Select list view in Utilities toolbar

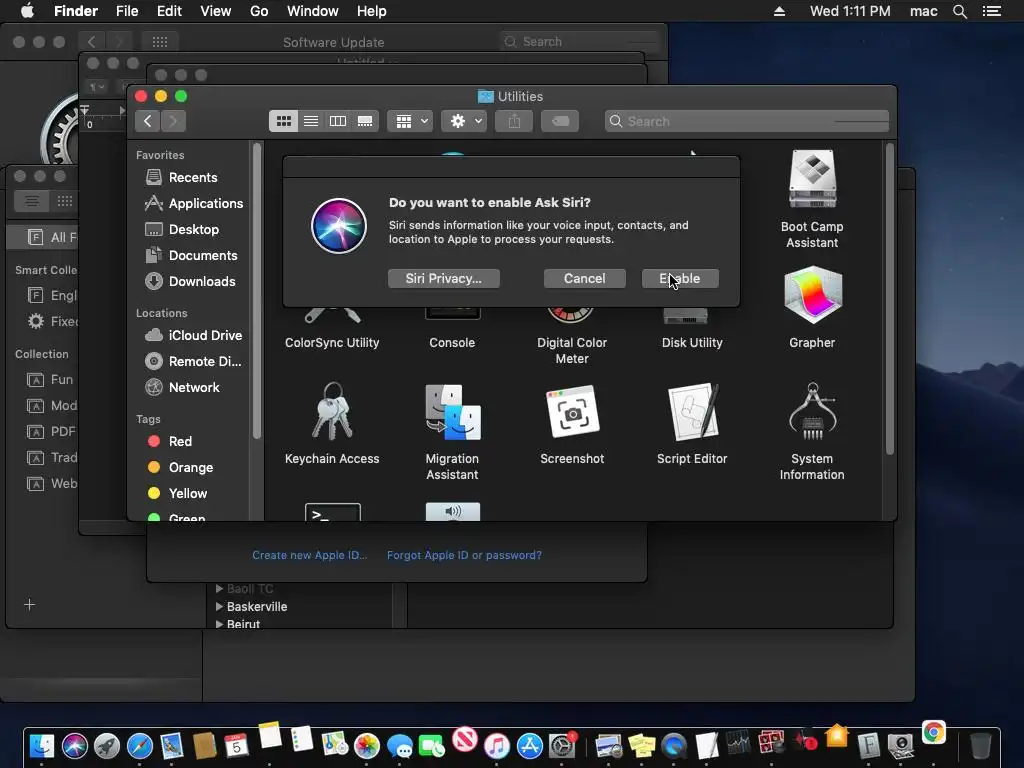(x=311, y=121)
